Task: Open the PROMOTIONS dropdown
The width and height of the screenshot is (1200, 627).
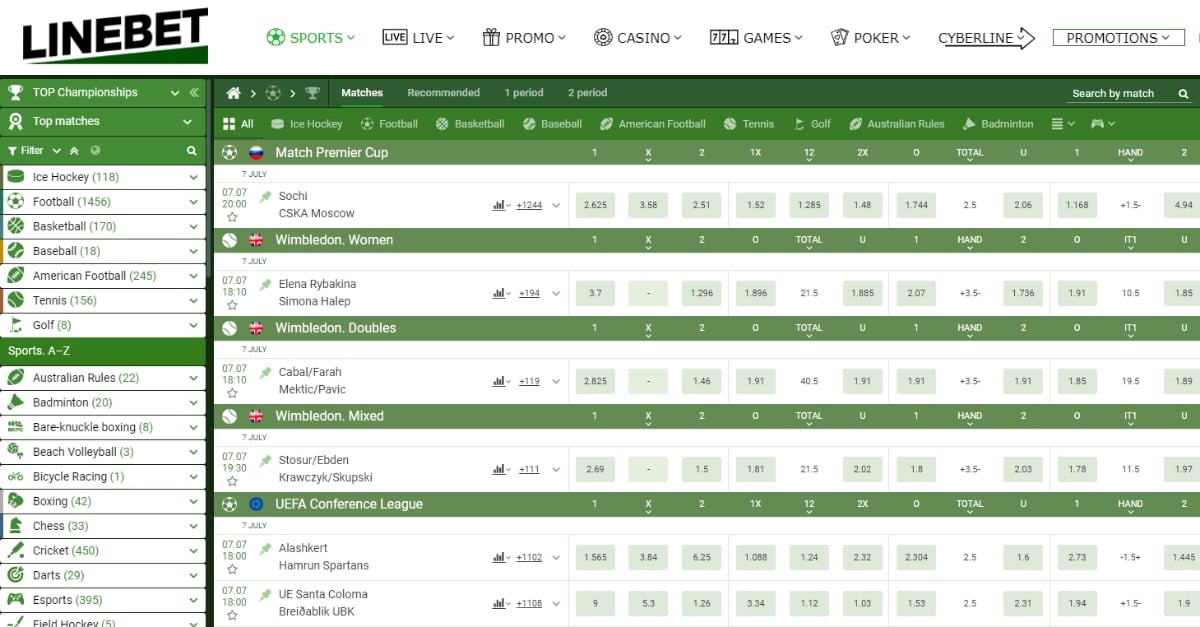Action: [x=1118, y=38]
